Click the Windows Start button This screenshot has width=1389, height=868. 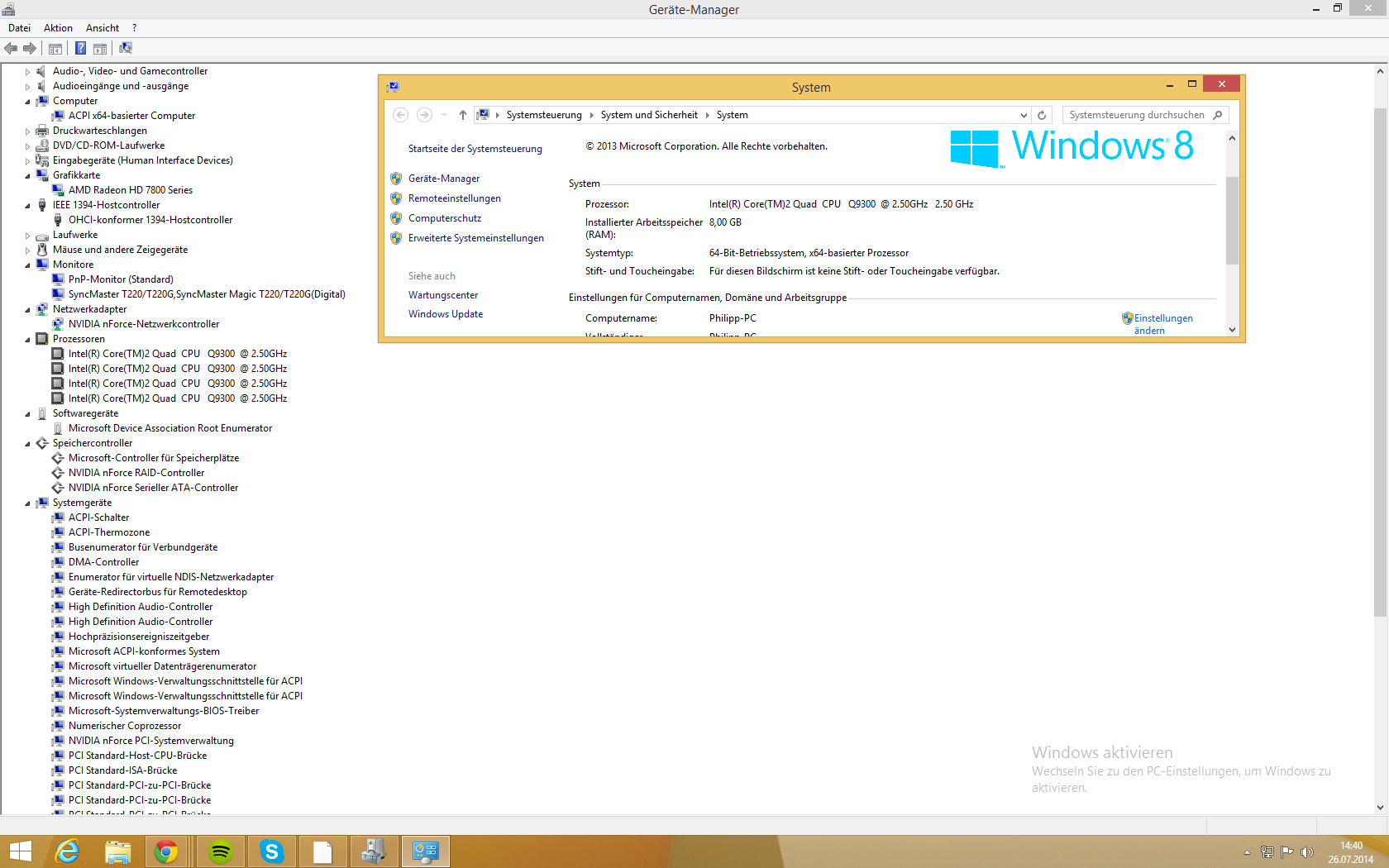(x=20, y=851)
